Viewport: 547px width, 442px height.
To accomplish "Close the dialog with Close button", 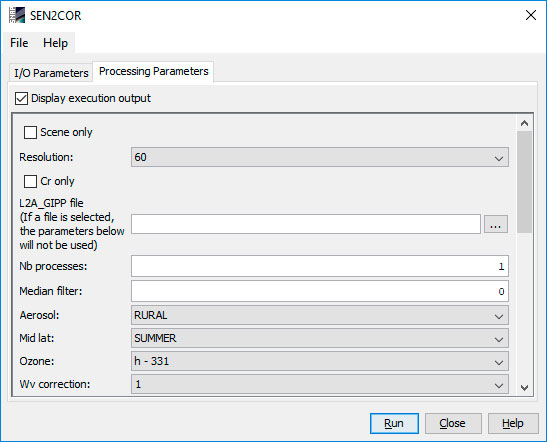I will coord(453,424).
